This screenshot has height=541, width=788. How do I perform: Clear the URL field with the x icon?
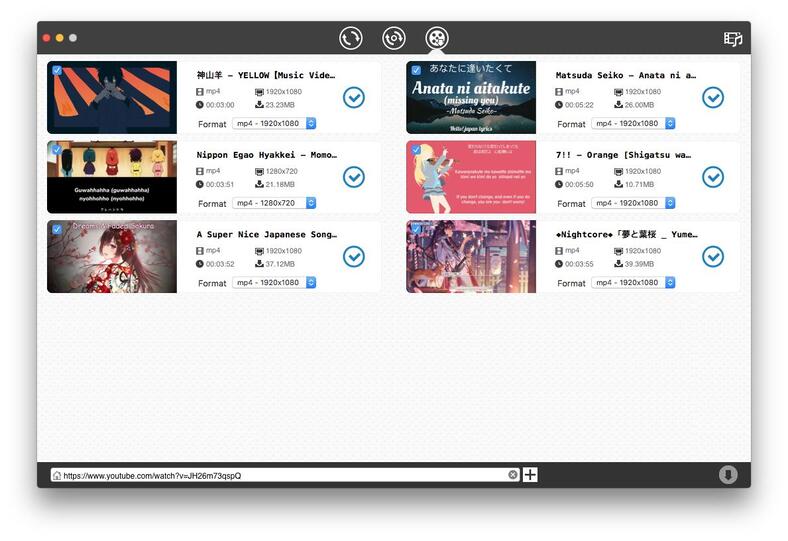[x=513, y=475]
